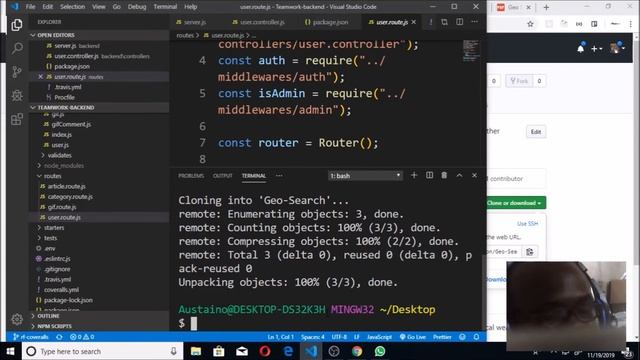Click the green Clone or download button
The width and height of the screenshot is (640, 360).
(x=516, y=203)
